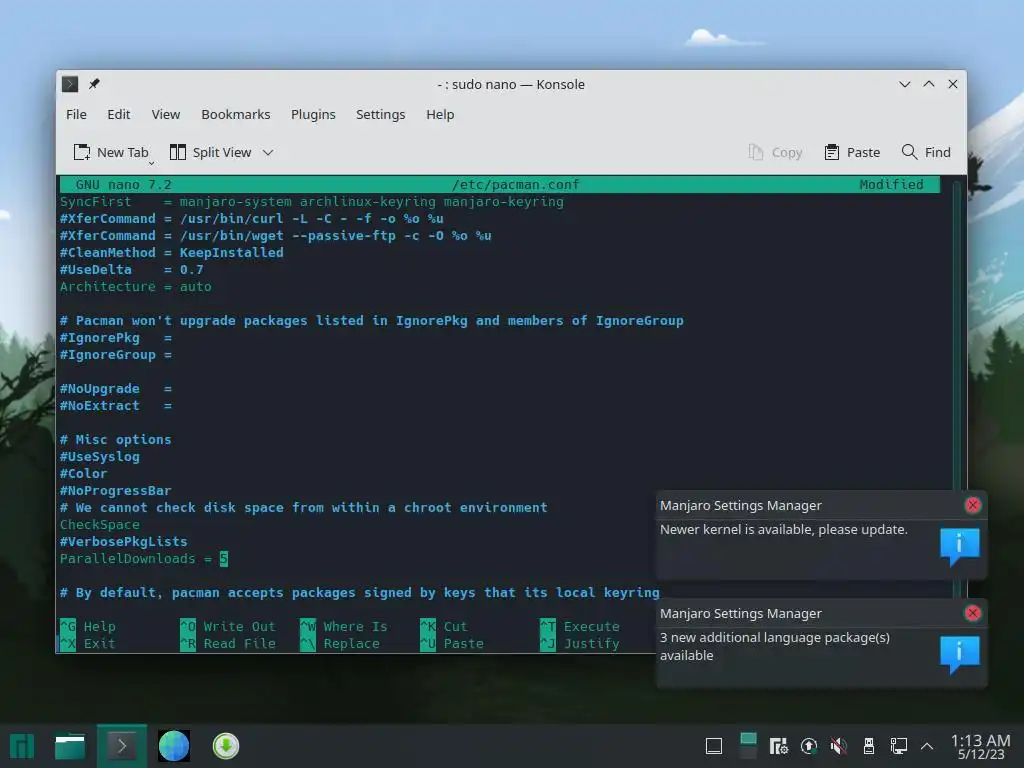Click the muted volume tray icon
1024x768 pixels.
(839, 746)
